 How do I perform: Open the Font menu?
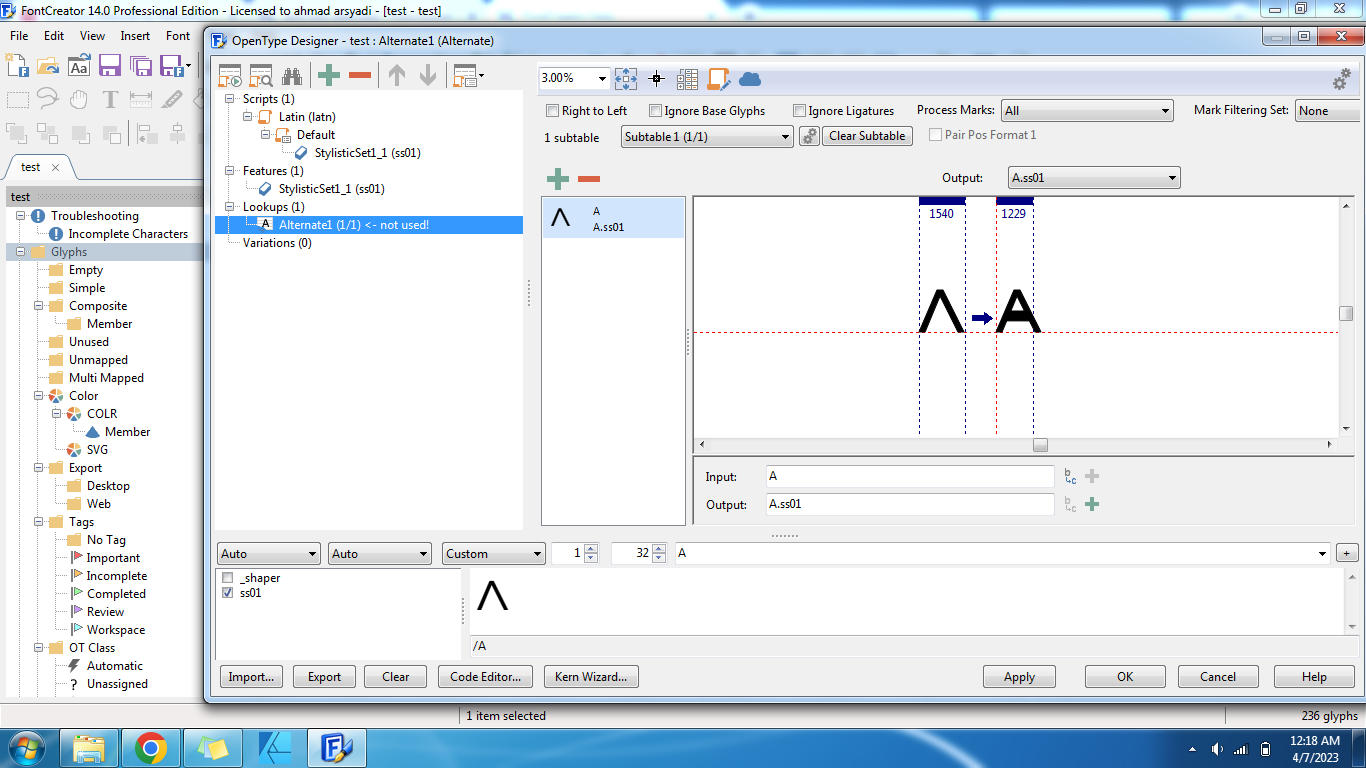coord(178,36)
